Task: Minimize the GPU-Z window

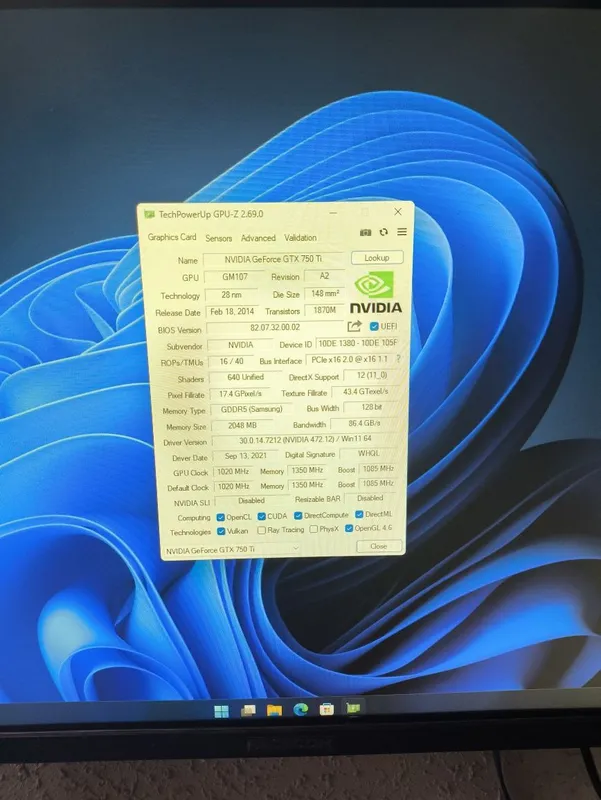Action: click(333, 213)
